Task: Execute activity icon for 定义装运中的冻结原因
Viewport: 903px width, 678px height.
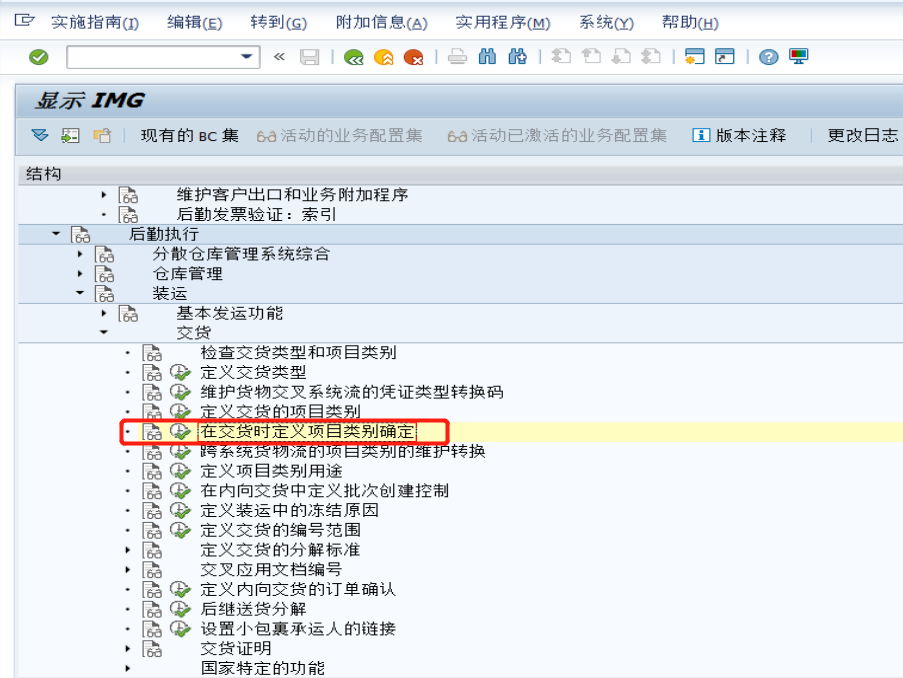Action: click(x=180, y=510)
